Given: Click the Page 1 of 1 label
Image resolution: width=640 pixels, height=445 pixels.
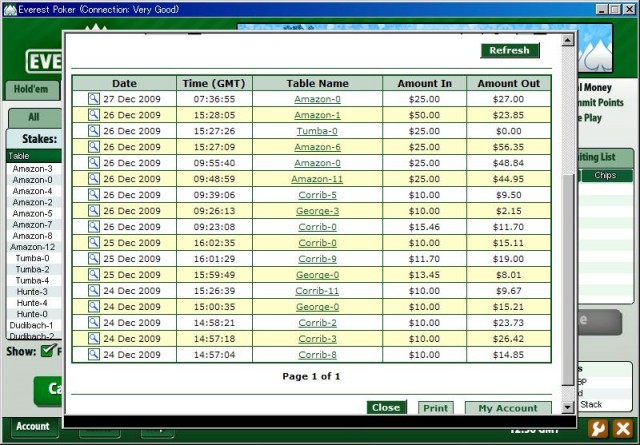Looking at the screenshot, I should click(311, 376).
